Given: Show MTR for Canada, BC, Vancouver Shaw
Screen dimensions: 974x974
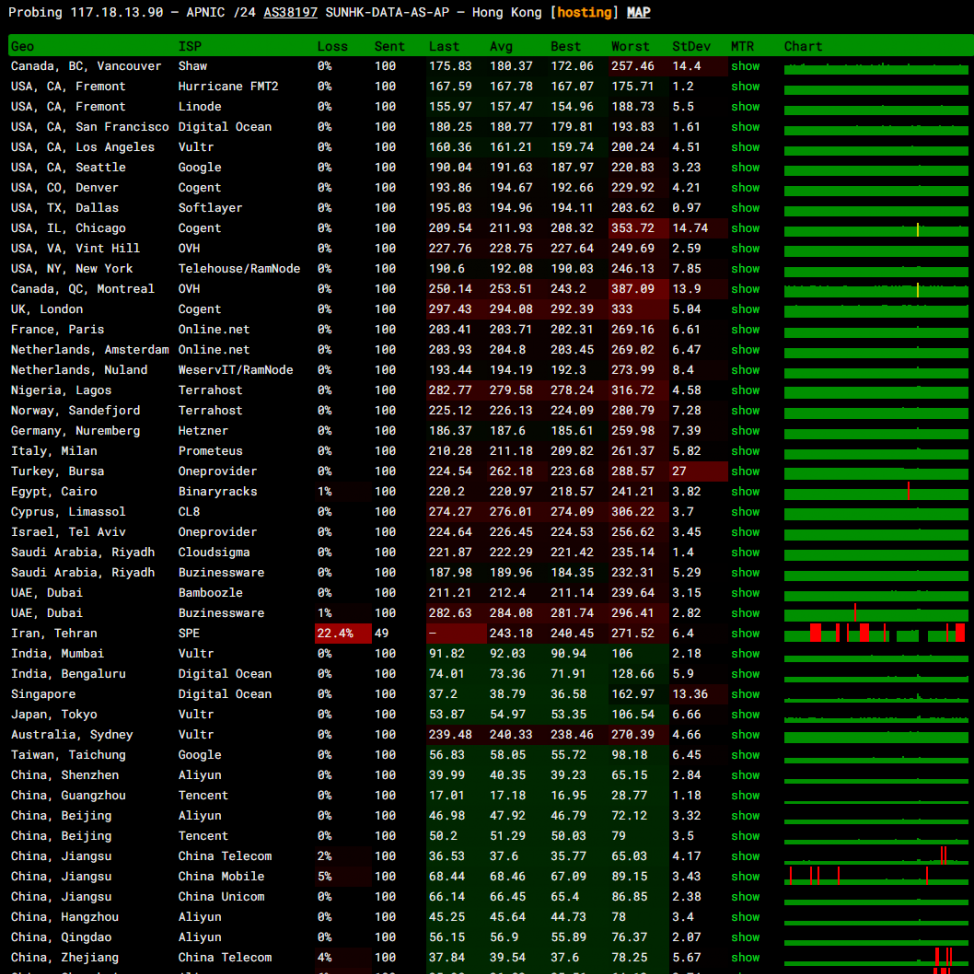Looking at the screenshot, I should tap(745, 66).
